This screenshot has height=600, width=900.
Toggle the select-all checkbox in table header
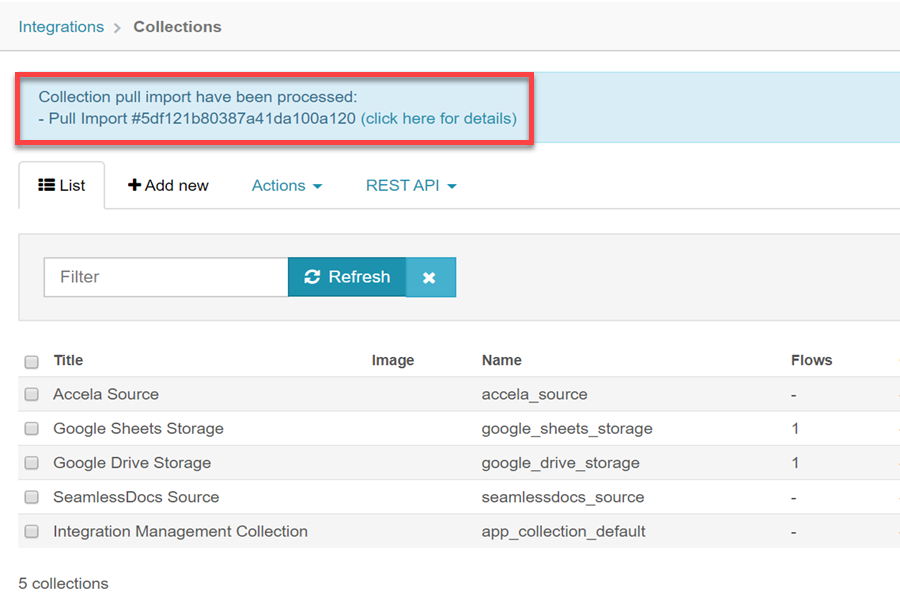32,361
